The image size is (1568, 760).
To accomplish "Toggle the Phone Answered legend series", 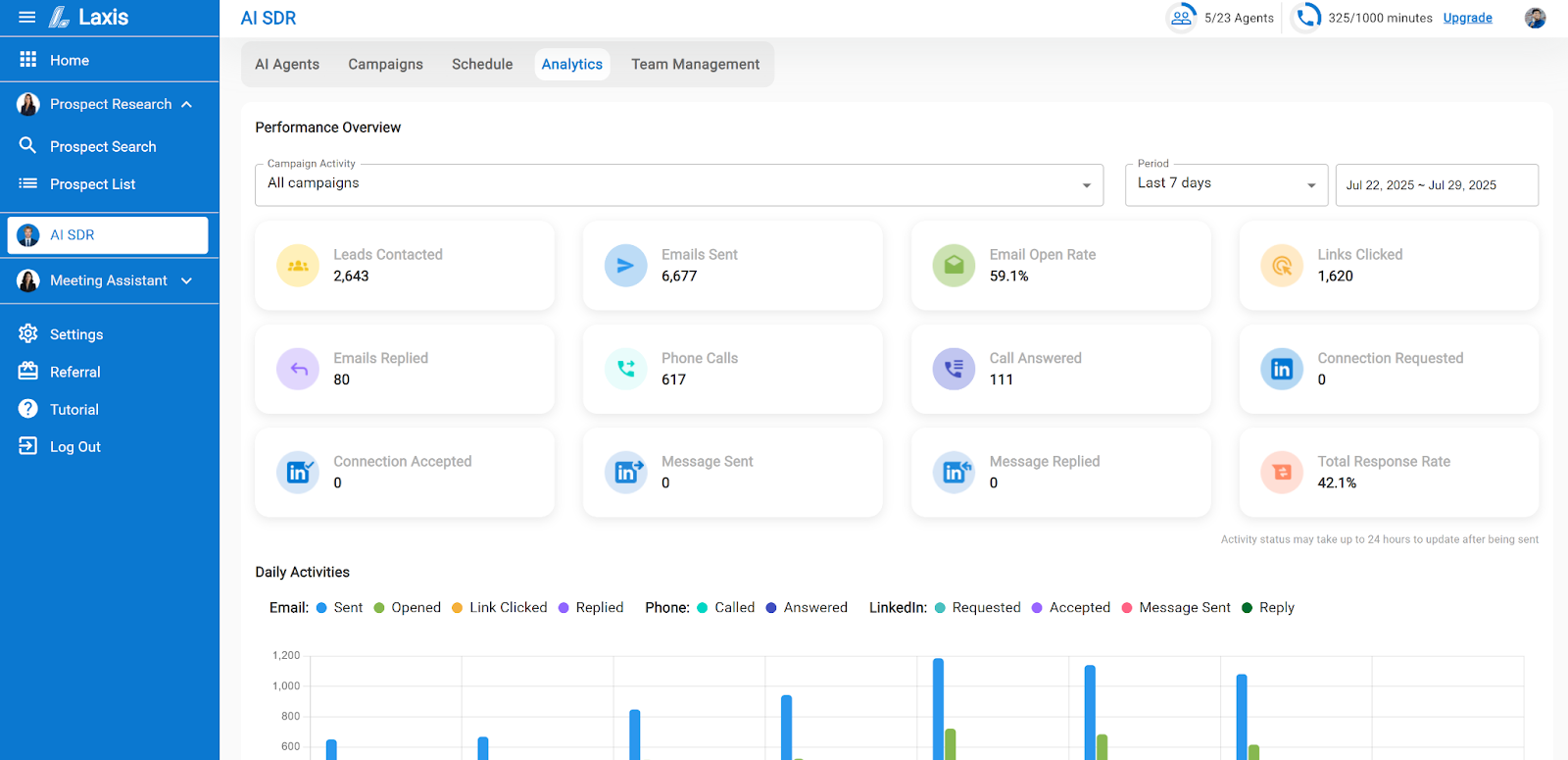I will pyautogui.click(x=807, y=608).
